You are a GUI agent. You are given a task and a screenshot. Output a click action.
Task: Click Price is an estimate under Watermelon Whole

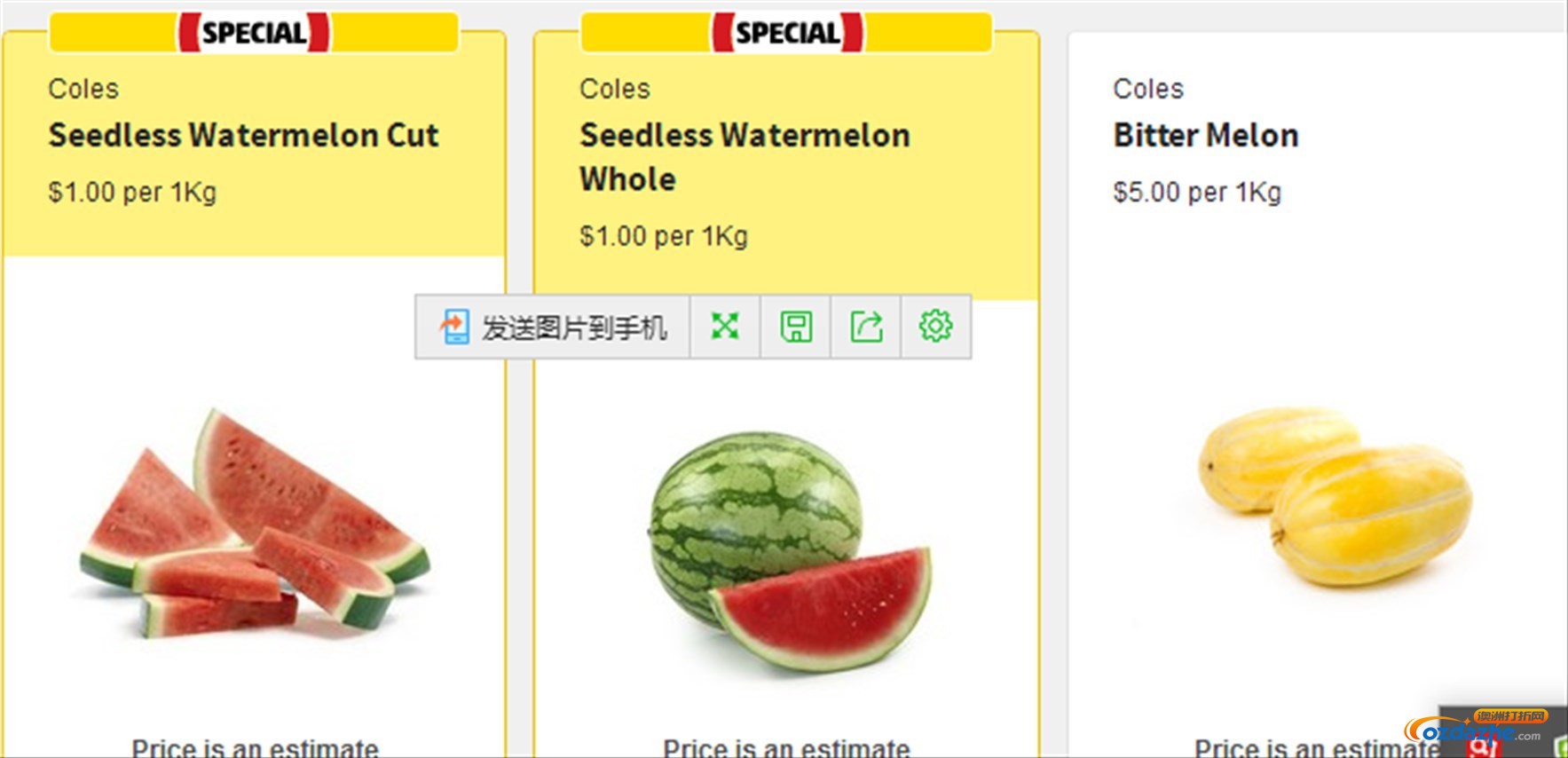(786, 747)
